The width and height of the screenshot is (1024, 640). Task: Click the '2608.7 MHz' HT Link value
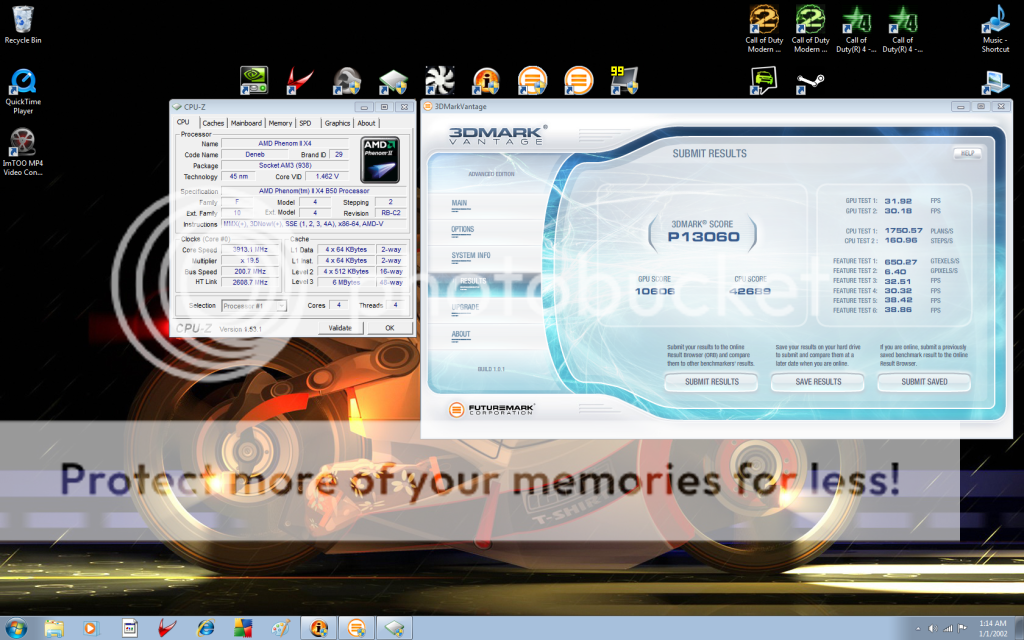coord(250,283)
